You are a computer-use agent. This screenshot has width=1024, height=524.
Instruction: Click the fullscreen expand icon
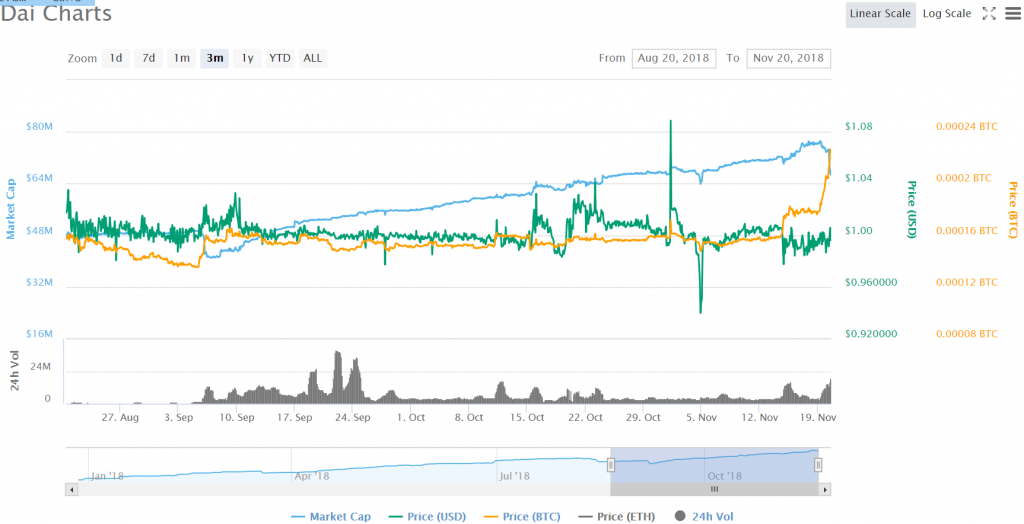989,13
